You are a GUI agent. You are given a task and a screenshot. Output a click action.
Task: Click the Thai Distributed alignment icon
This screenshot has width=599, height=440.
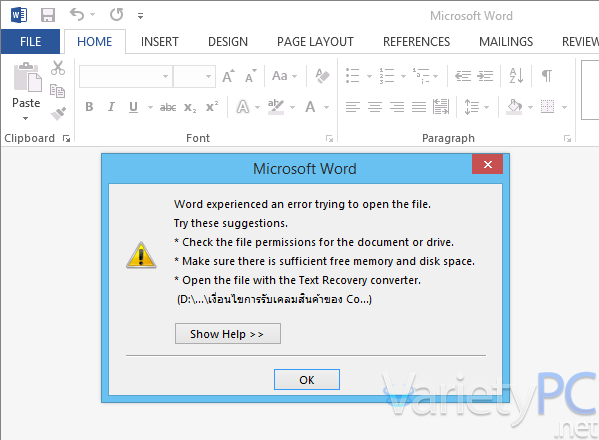click(x=441, y=107)
